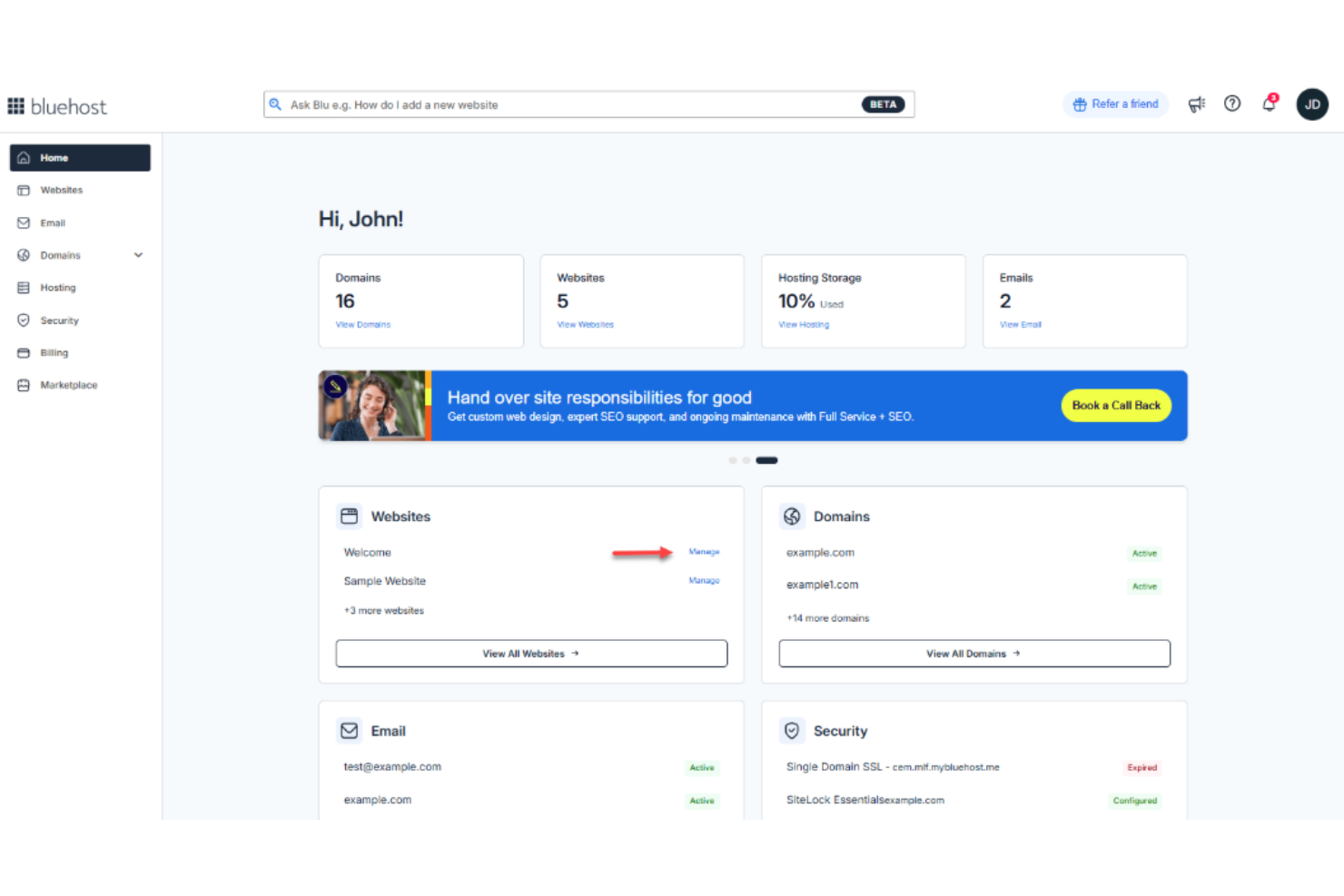The image size is (1344, 896).
Task: Expand the Domains sidebar chevron
Action: coord(138,255)
